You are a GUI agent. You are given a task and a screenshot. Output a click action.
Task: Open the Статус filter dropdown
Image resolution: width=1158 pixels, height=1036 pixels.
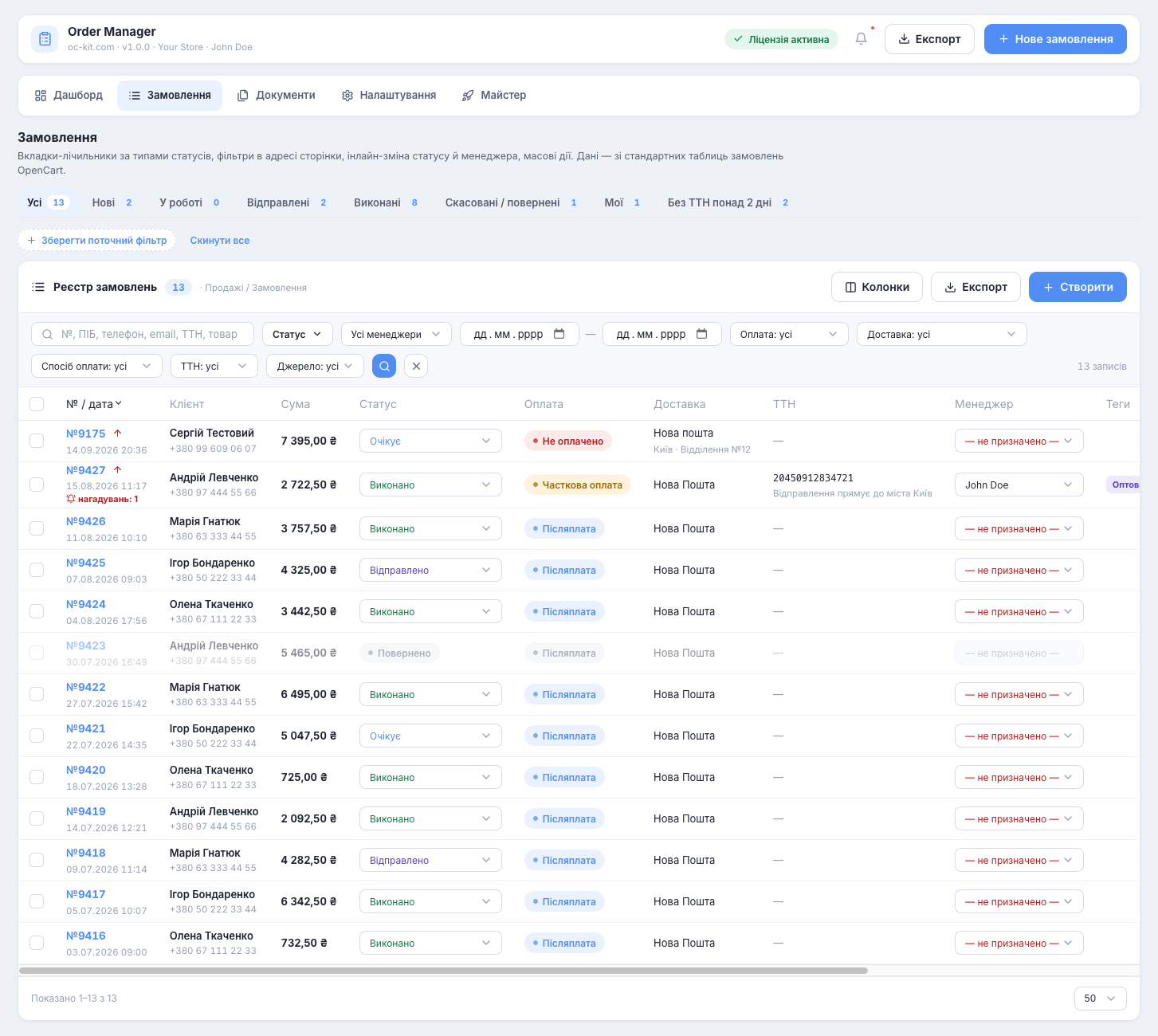click(297, 334)
